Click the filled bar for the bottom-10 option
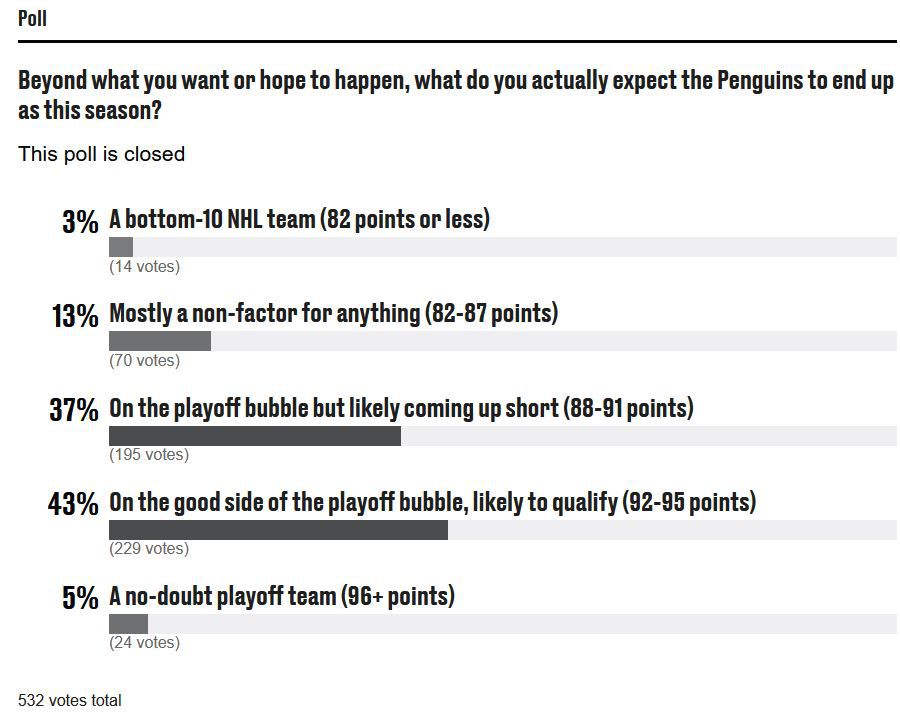 [121, 247]
